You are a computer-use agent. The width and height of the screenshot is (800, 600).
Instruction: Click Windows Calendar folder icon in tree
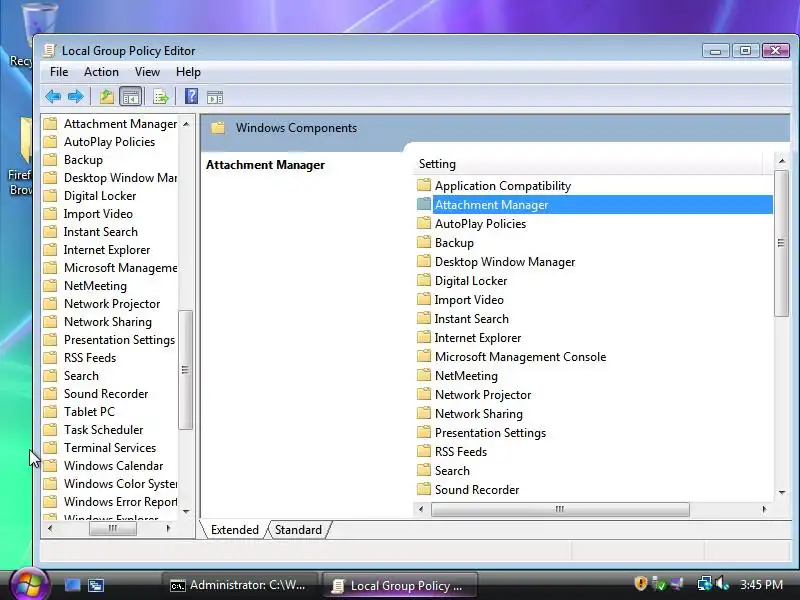click(50, 465)
